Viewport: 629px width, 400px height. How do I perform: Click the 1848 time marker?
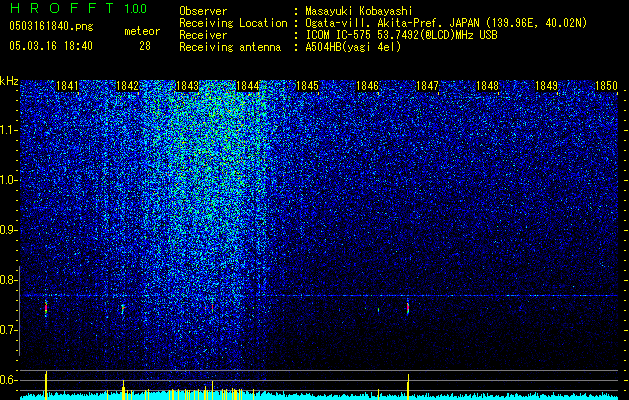coord(487,86)
